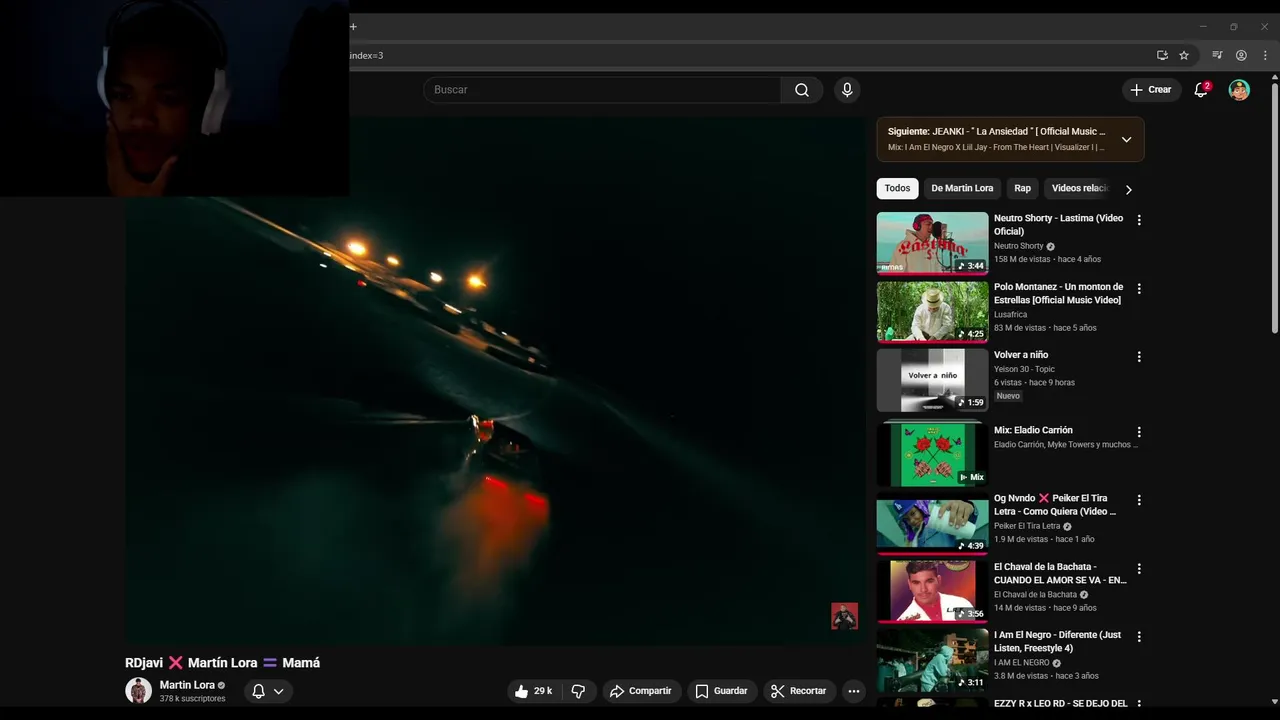Open the I Am El Negro Diferente thumbnail
This screenshot has width=1280, height=720.
point(932,660)
